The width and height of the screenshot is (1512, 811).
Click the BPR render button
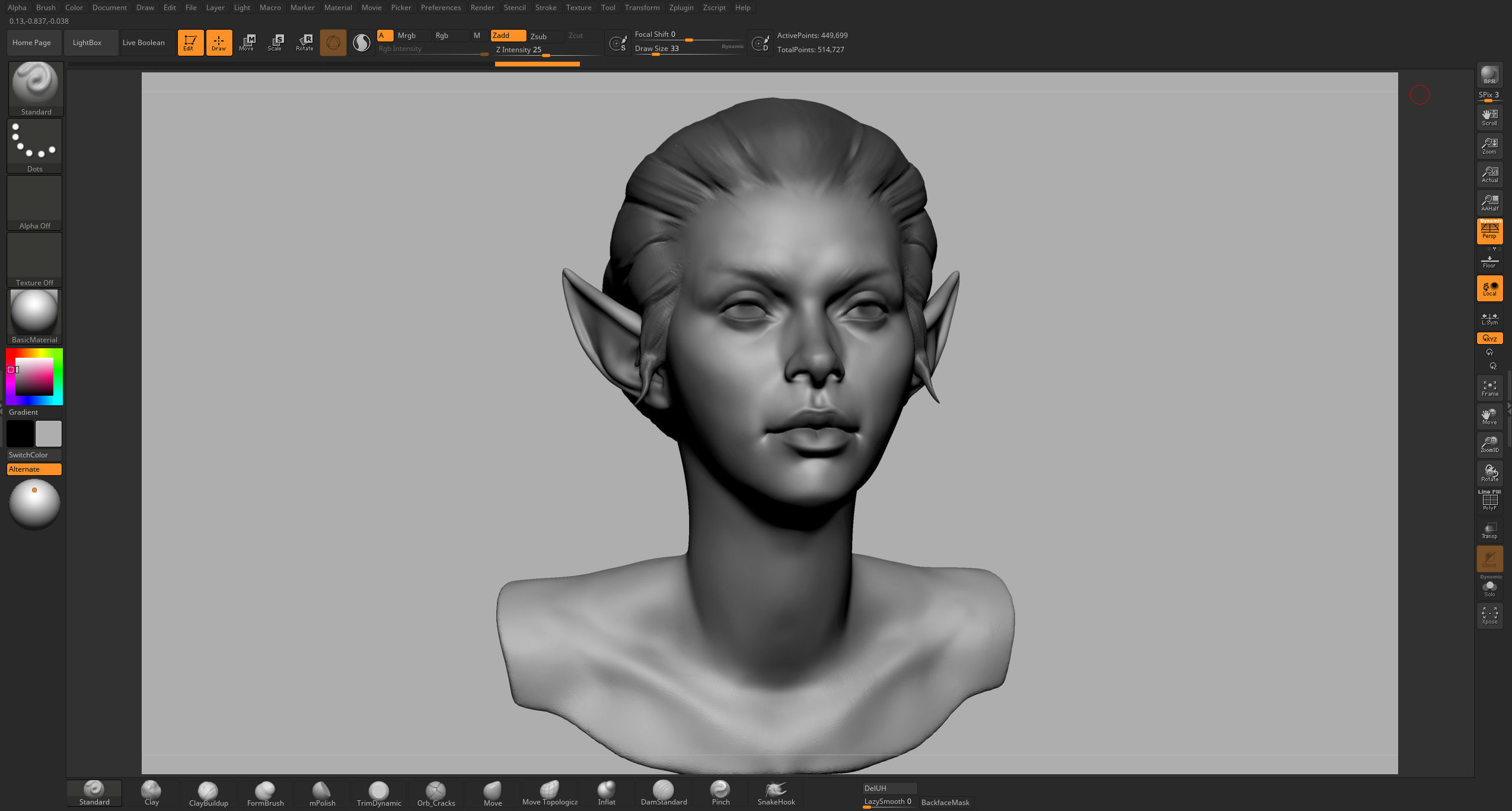pos(1489,75)
